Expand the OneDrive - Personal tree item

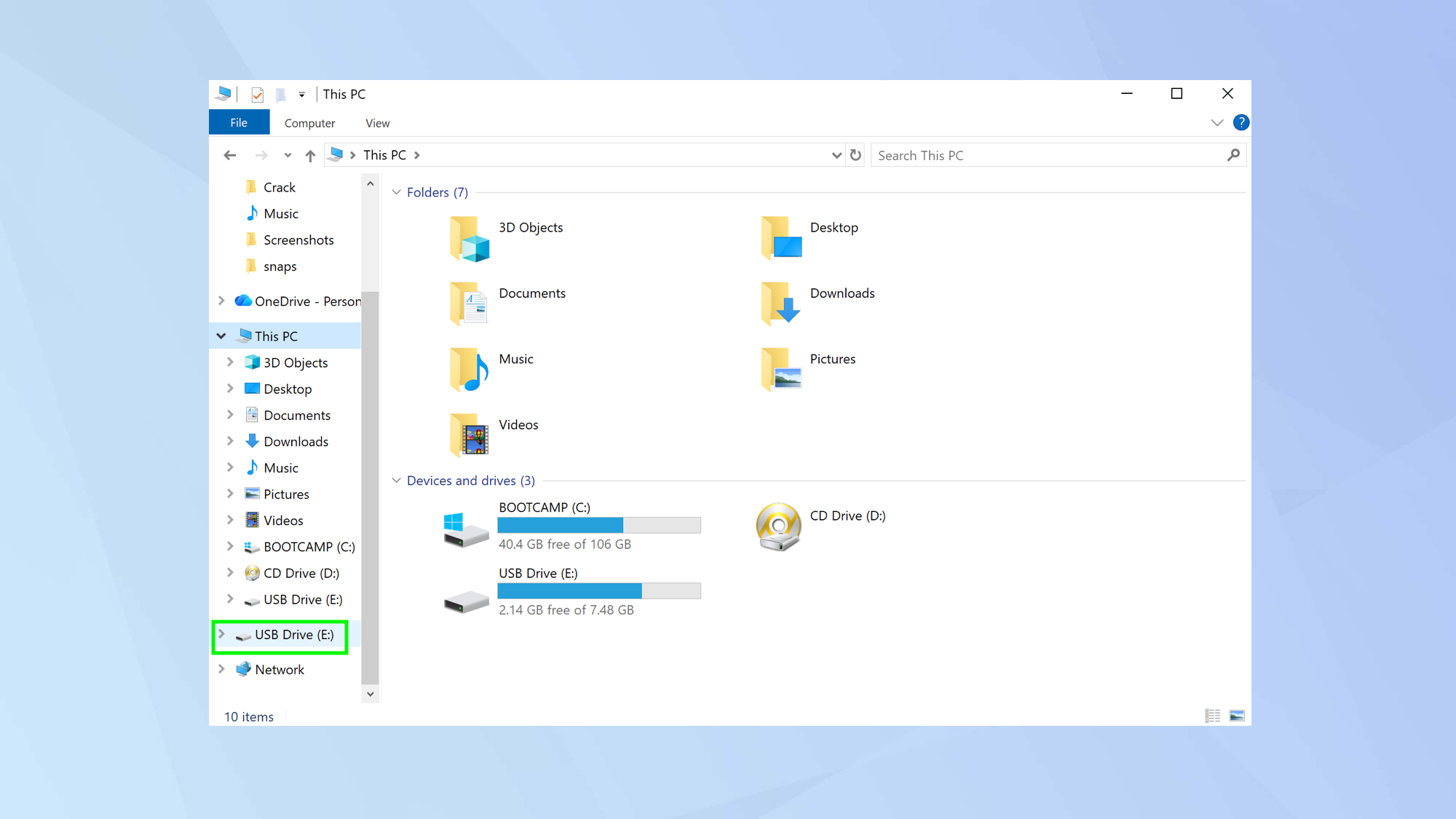pos(221,301)
